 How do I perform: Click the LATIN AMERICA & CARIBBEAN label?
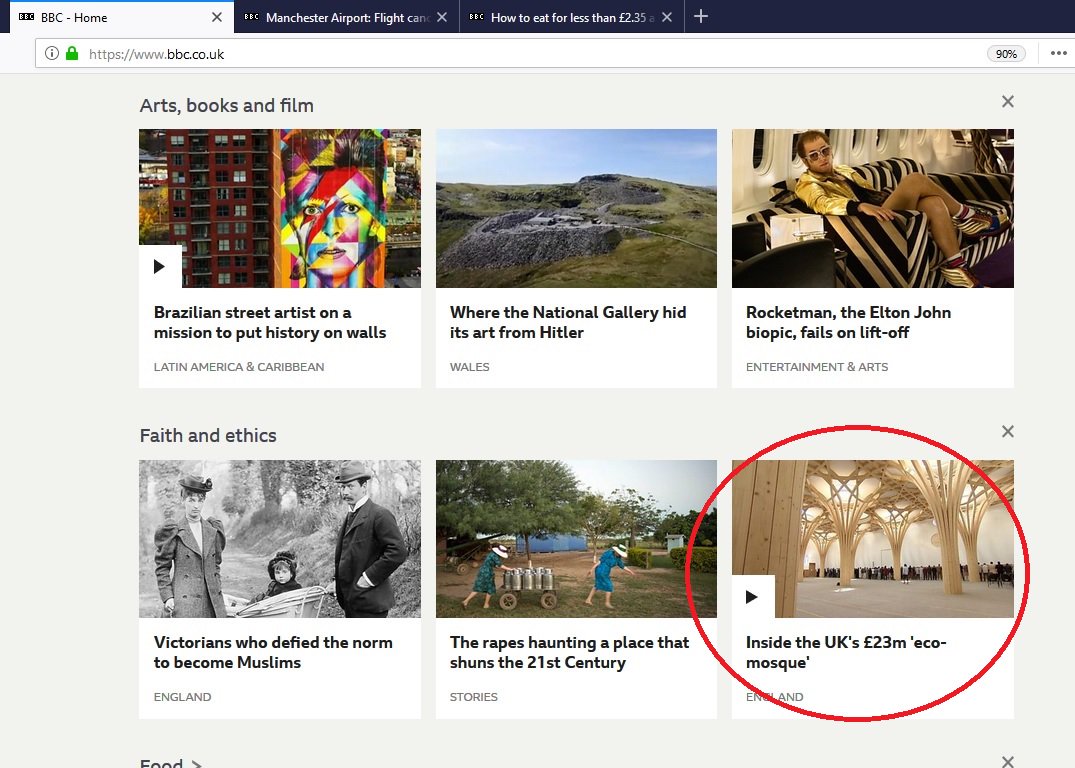pos(239,367)
